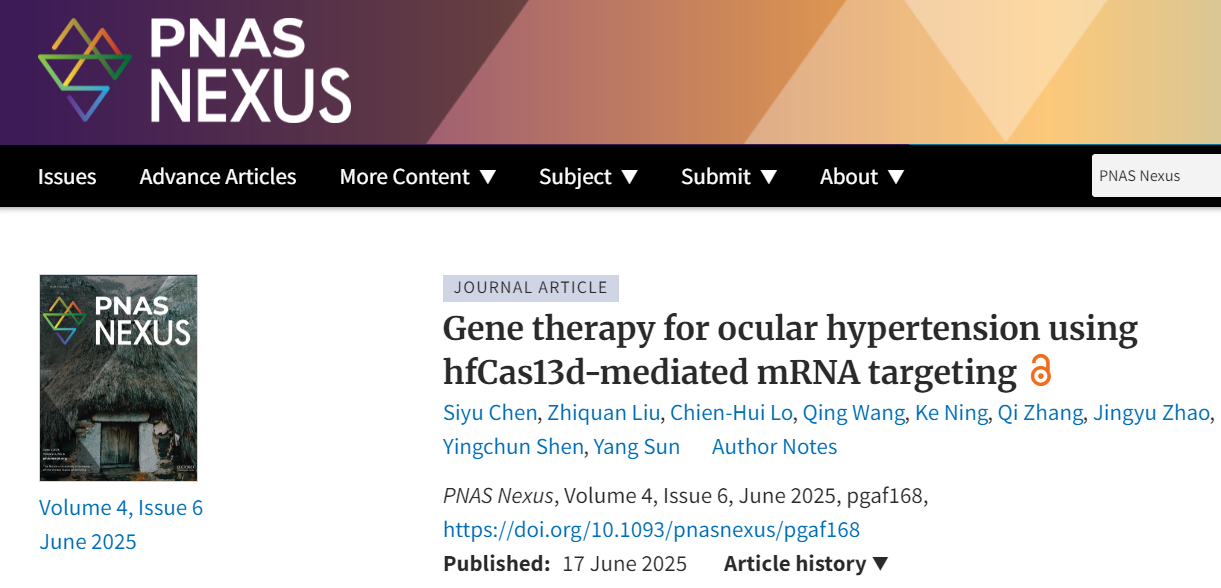Expand the Submit dropdown
Image resolution: width=1221 pixels, height=588 pixels.
[x=729, y=177]
